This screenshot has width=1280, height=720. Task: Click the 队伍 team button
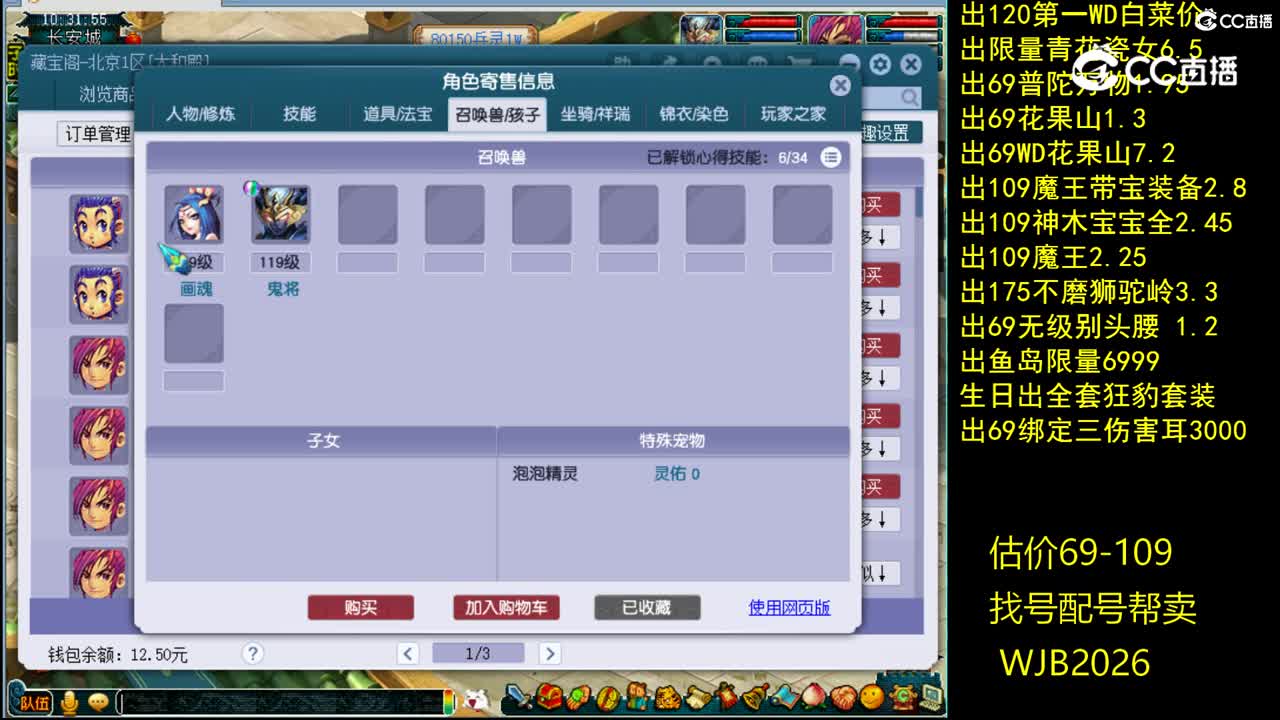coord(34,703)
